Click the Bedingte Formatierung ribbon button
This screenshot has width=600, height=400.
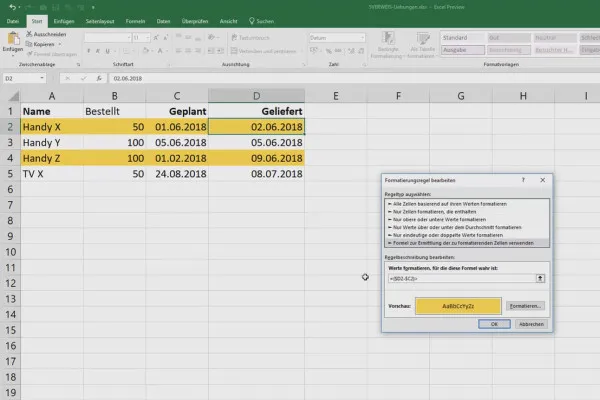click(388, 45)
